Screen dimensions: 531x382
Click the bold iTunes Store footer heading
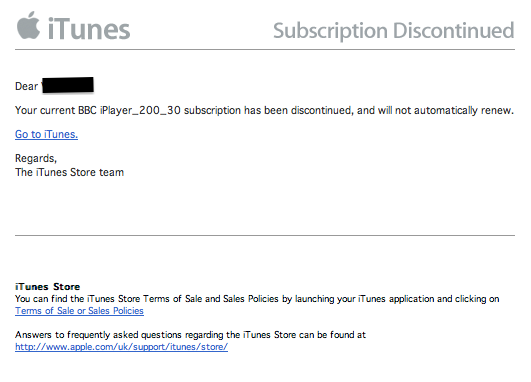pos(47,287)
